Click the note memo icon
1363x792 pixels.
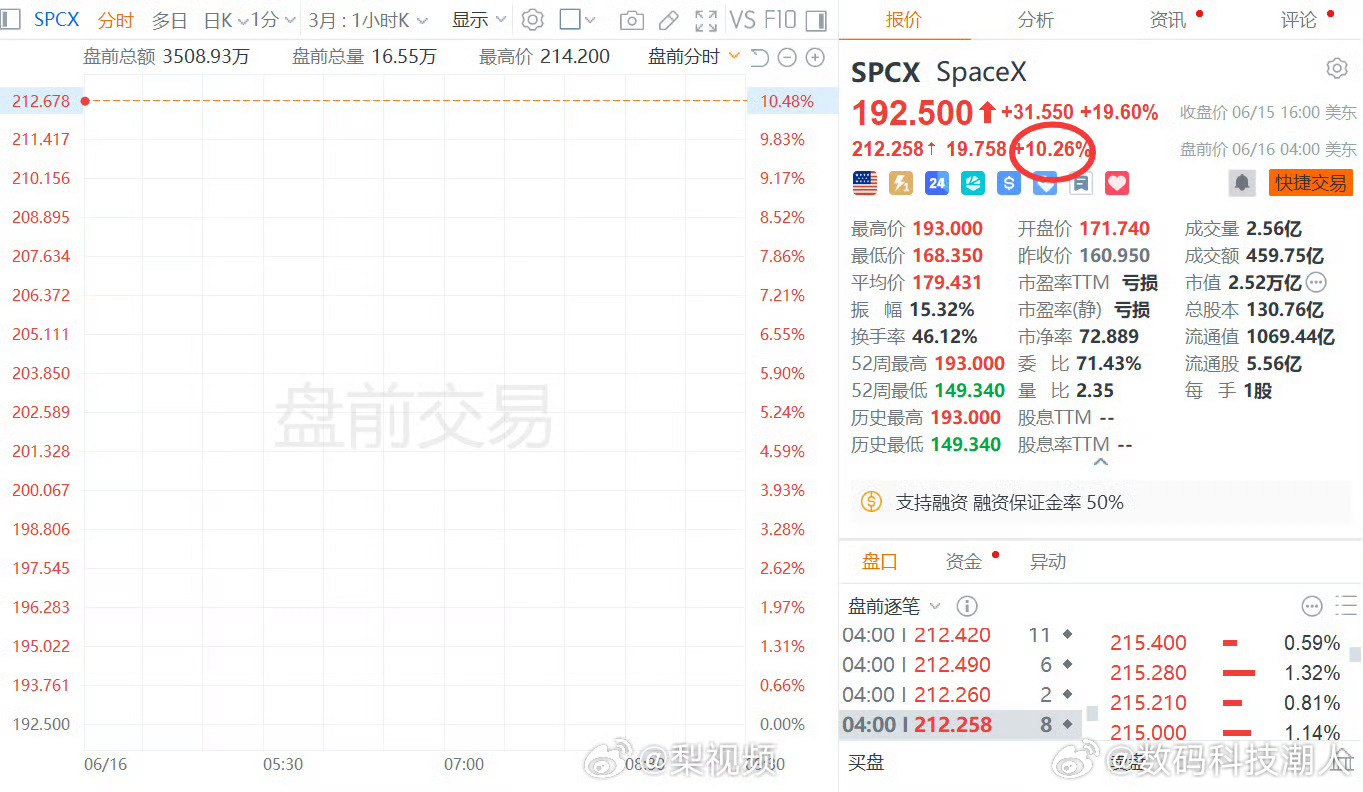1081,183
